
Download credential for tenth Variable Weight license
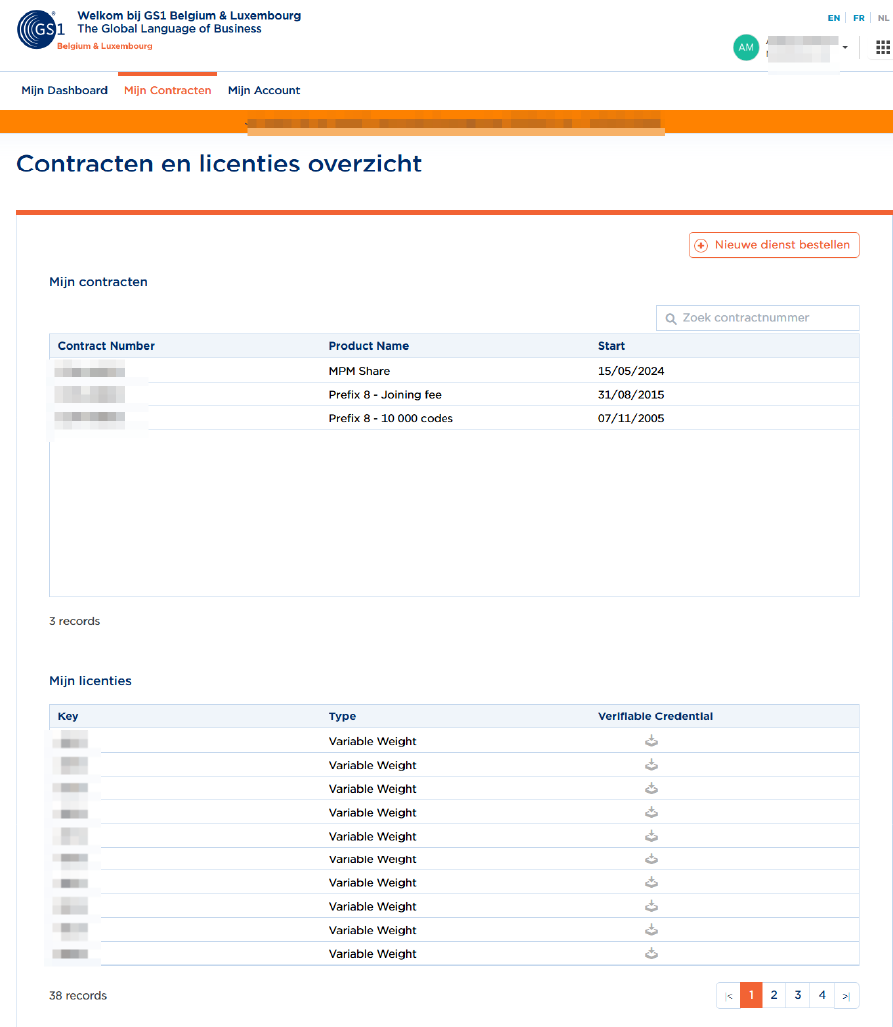point(651,953)
